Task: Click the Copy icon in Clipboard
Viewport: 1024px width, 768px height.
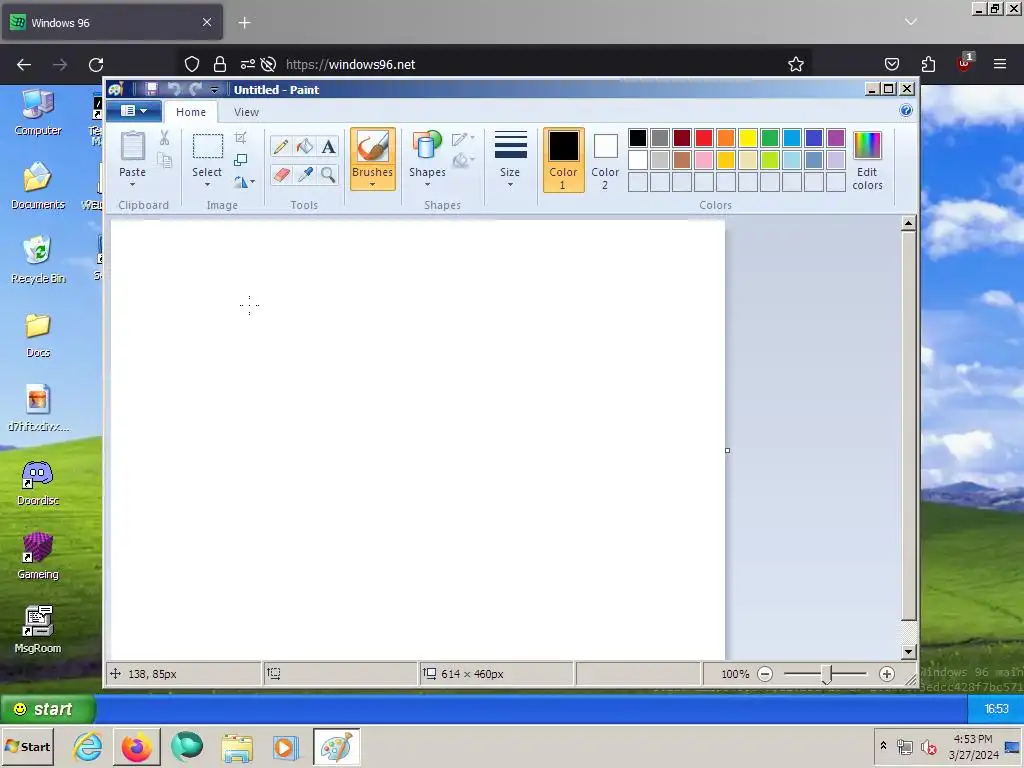Action: 165,161
